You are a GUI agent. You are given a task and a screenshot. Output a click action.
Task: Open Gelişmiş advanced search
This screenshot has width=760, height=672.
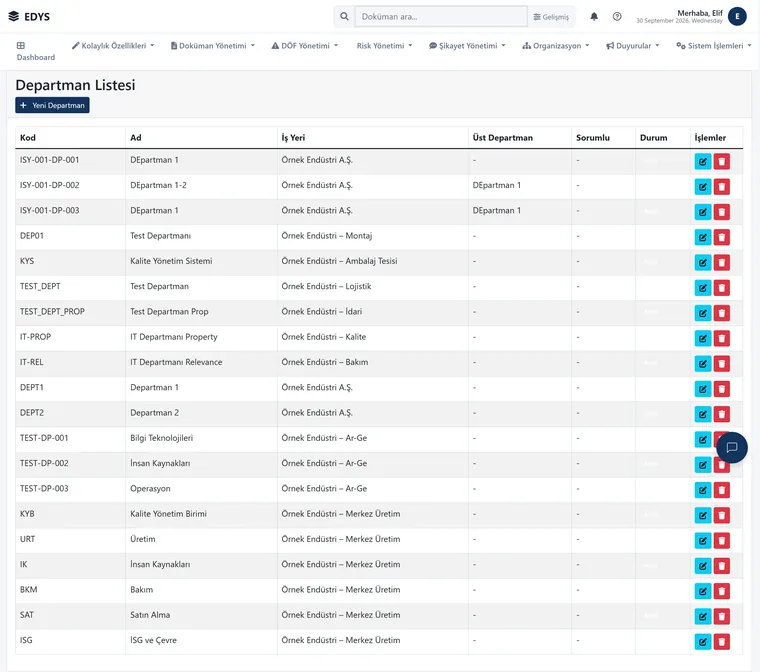pyautogui.click(x=551, y=16)
